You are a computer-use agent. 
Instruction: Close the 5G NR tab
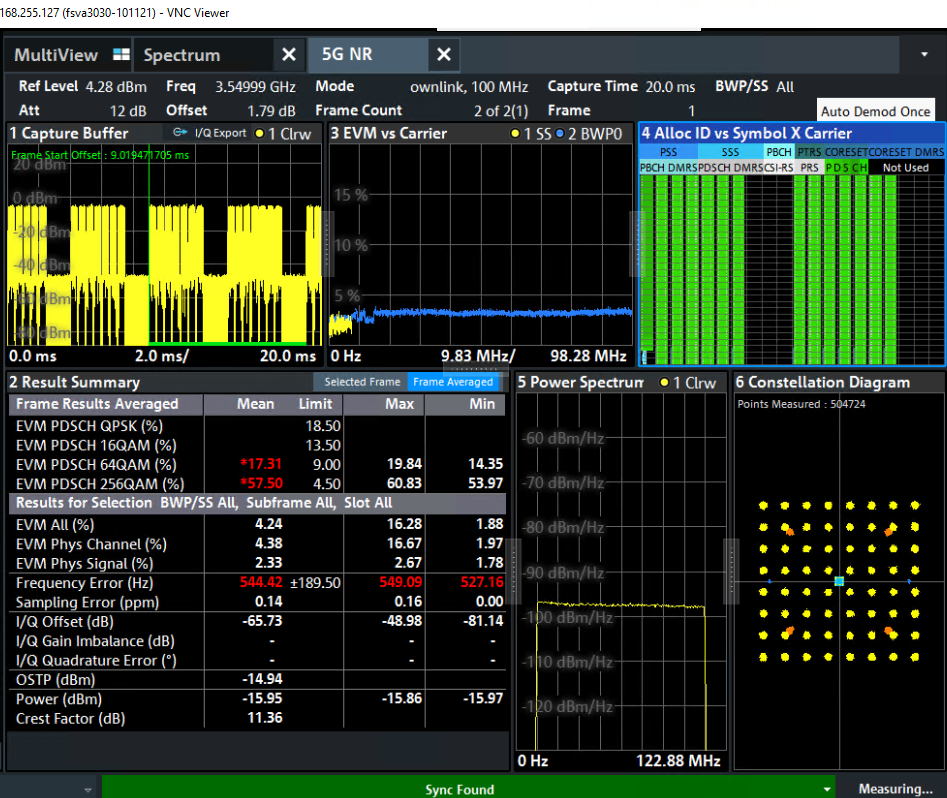click(x=444, y=55)
